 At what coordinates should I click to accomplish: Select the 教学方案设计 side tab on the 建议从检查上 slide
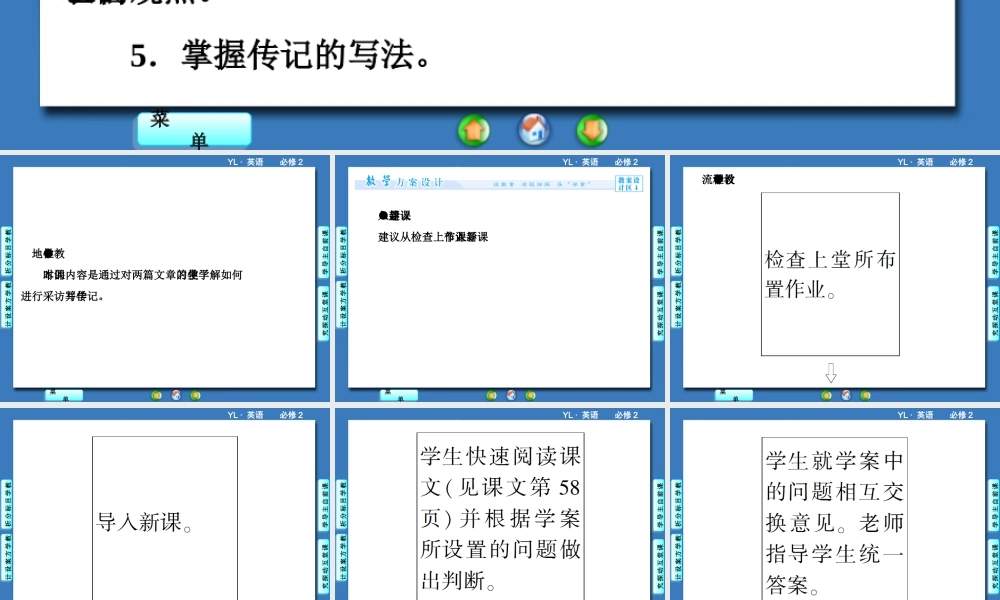coord(342,304)
